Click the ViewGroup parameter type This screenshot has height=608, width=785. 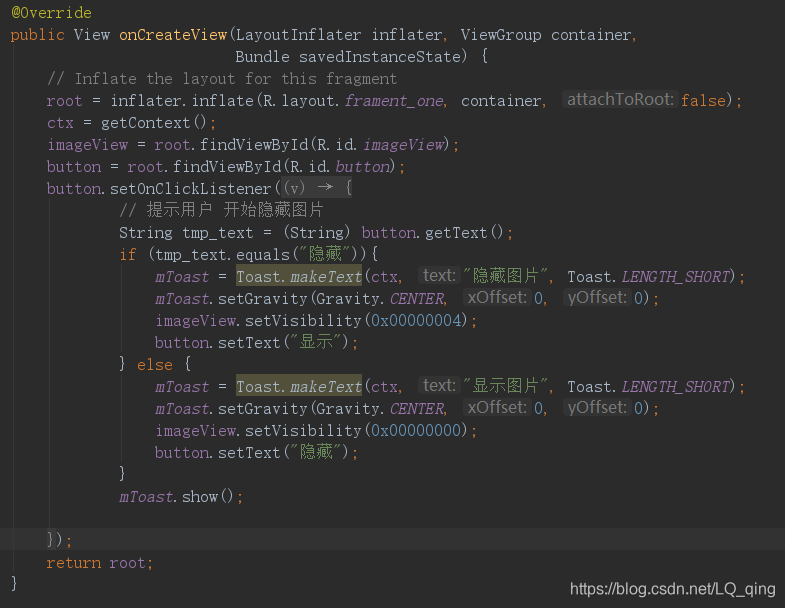501,35
